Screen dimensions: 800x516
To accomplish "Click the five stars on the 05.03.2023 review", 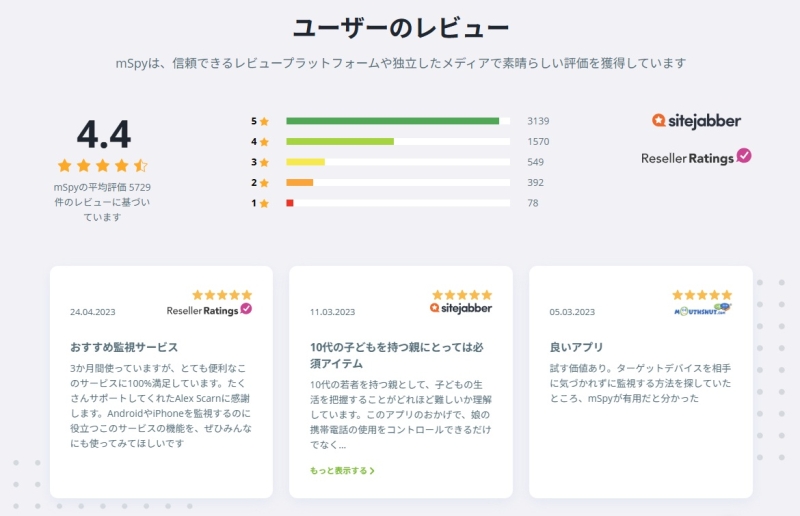I will click(702, 295).
